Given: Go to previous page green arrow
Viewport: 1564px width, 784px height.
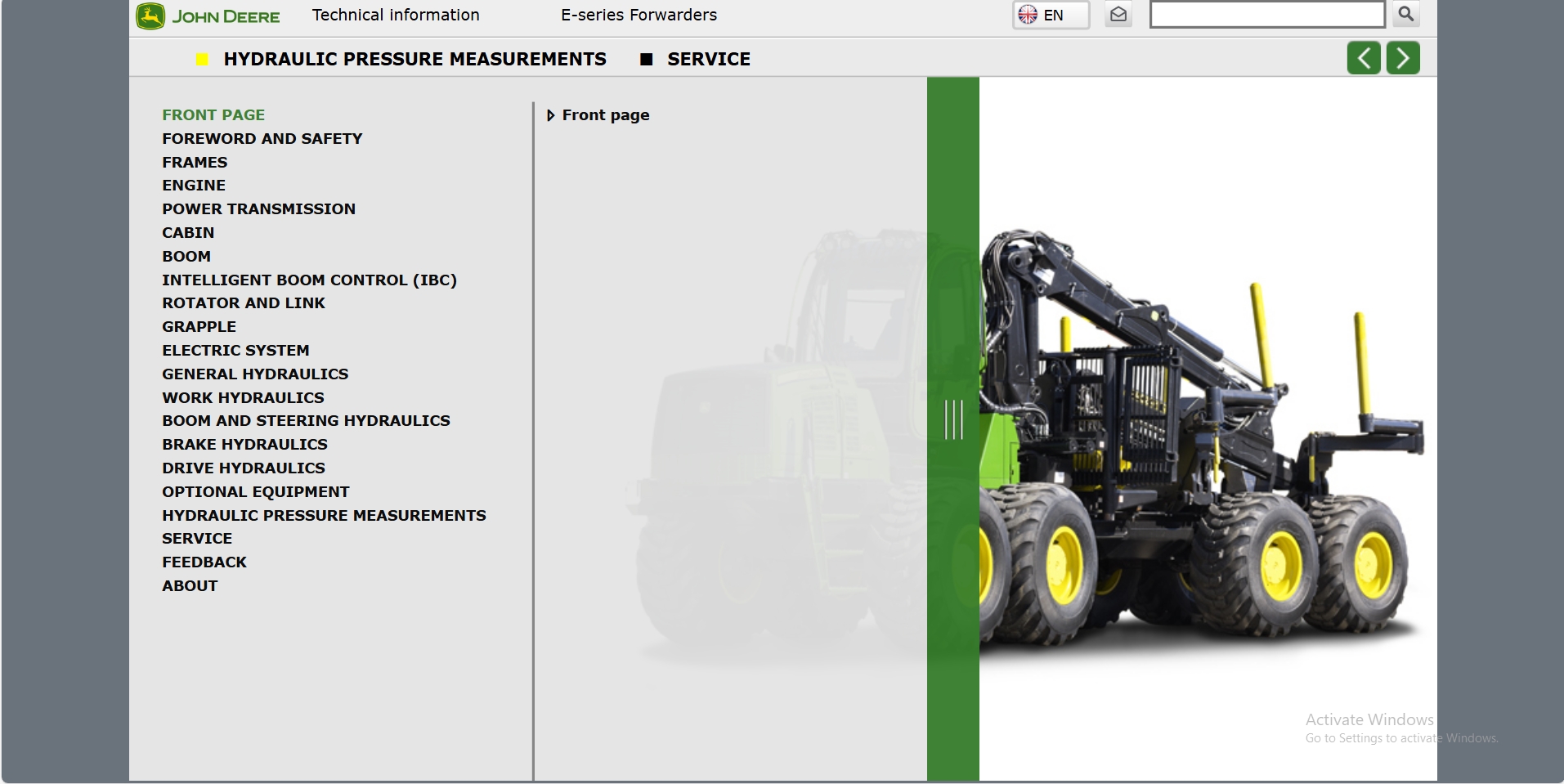Looking at the screenshot, I should (x=1364, y=58).
